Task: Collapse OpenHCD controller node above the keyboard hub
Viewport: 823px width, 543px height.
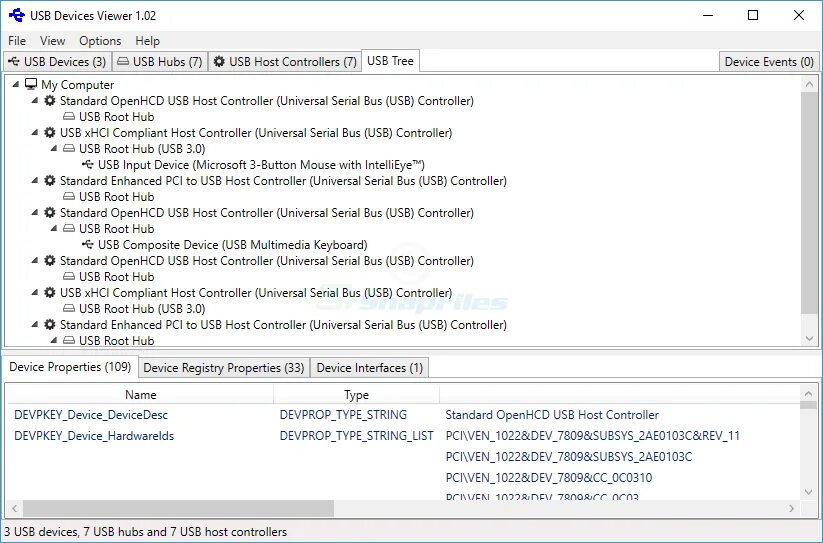Action: pos(35,212)
